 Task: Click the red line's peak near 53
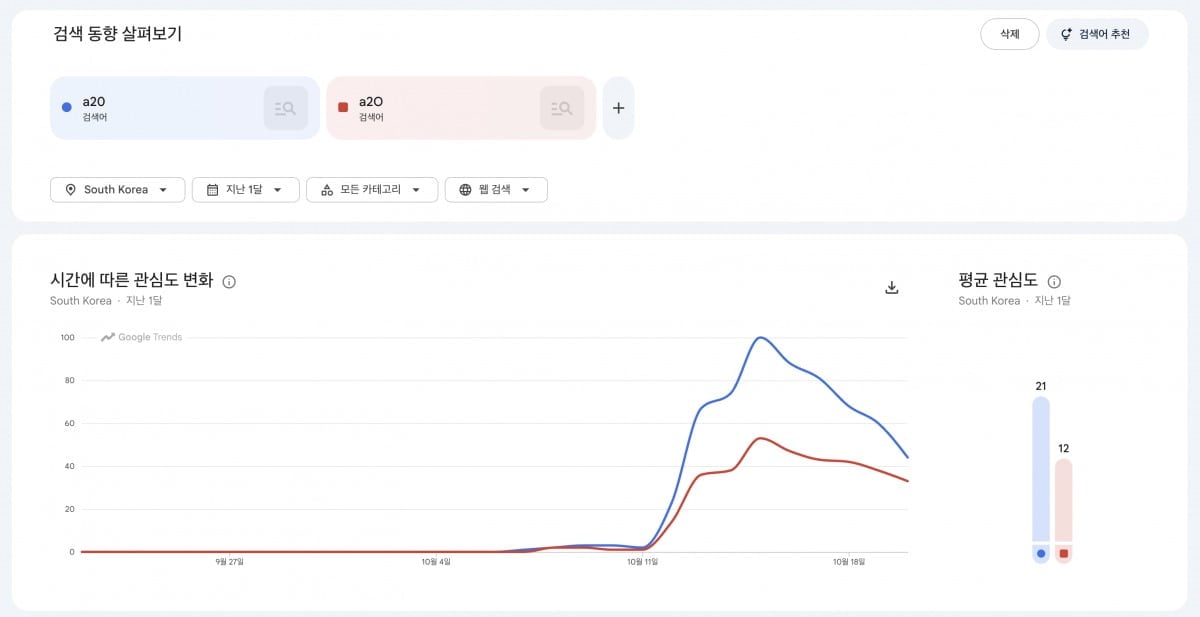[x=760, y=438]
